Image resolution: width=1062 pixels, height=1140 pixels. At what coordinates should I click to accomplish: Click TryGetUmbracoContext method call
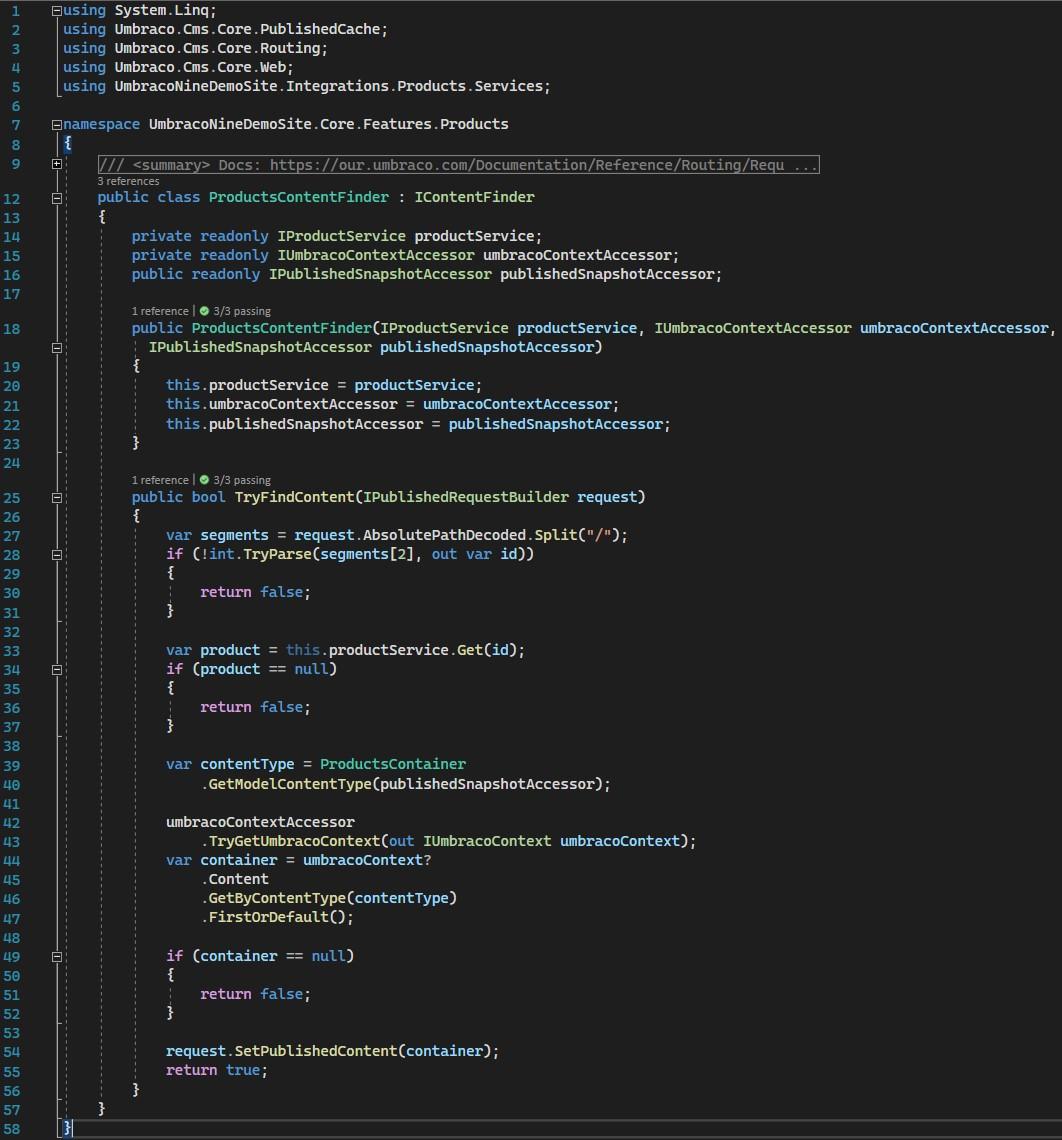[294, 841]
